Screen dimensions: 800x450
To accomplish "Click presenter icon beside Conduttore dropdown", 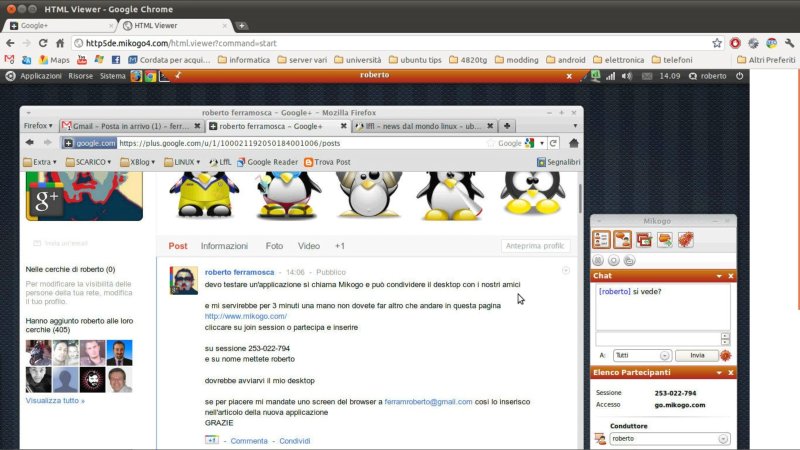I will (x=600, y=438).
